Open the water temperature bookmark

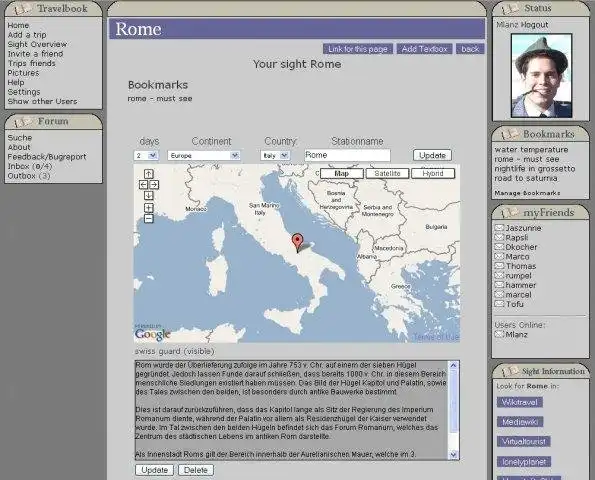coord(531,150)
